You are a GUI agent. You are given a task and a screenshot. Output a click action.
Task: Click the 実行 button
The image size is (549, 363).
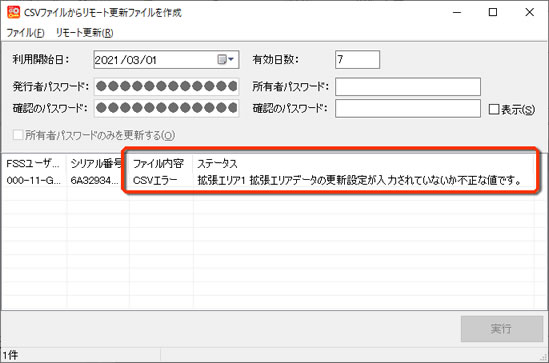[x=502, y=328]
